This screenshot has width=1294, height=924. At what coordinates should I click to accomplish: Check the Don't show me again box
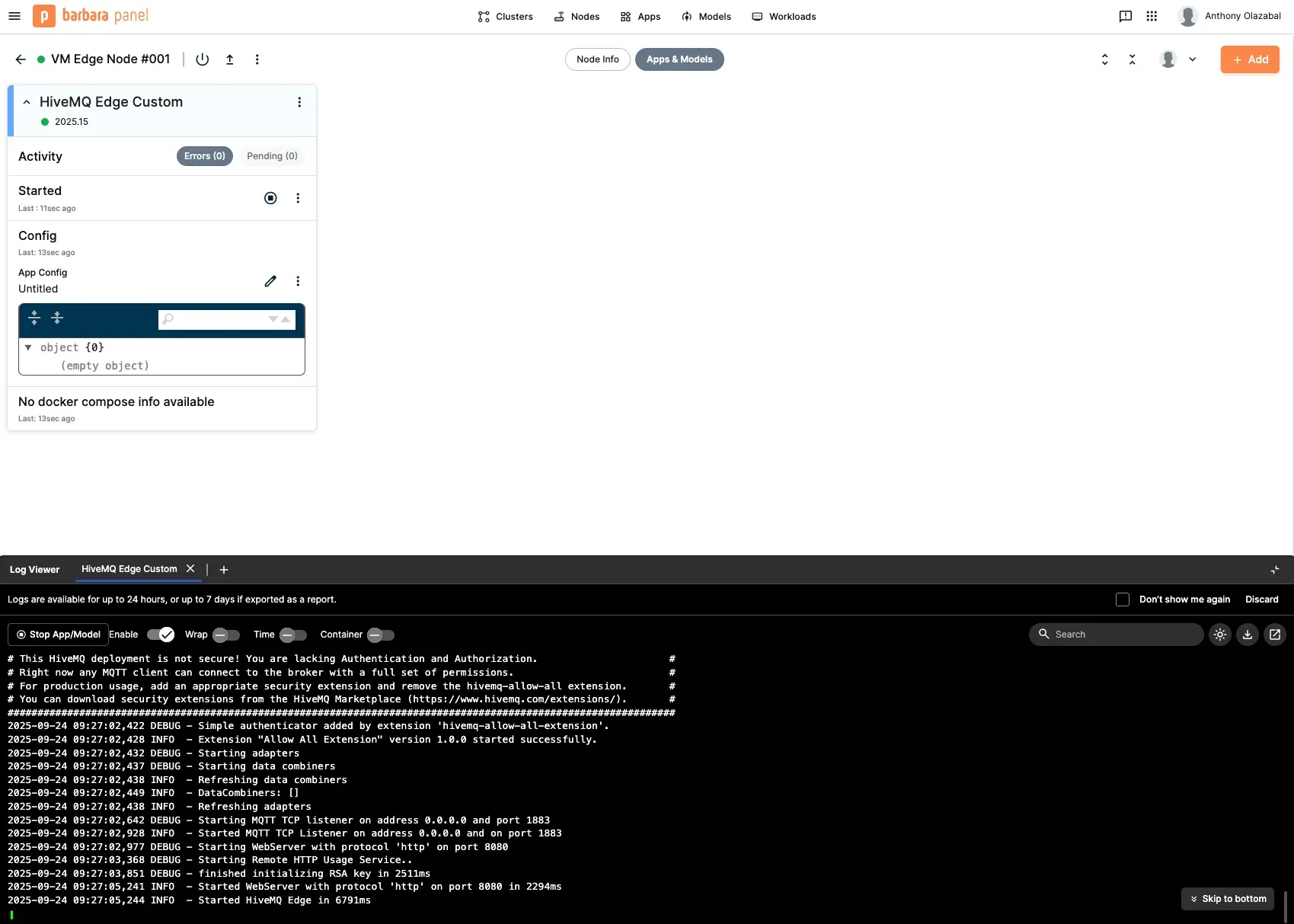[1123, 599]
